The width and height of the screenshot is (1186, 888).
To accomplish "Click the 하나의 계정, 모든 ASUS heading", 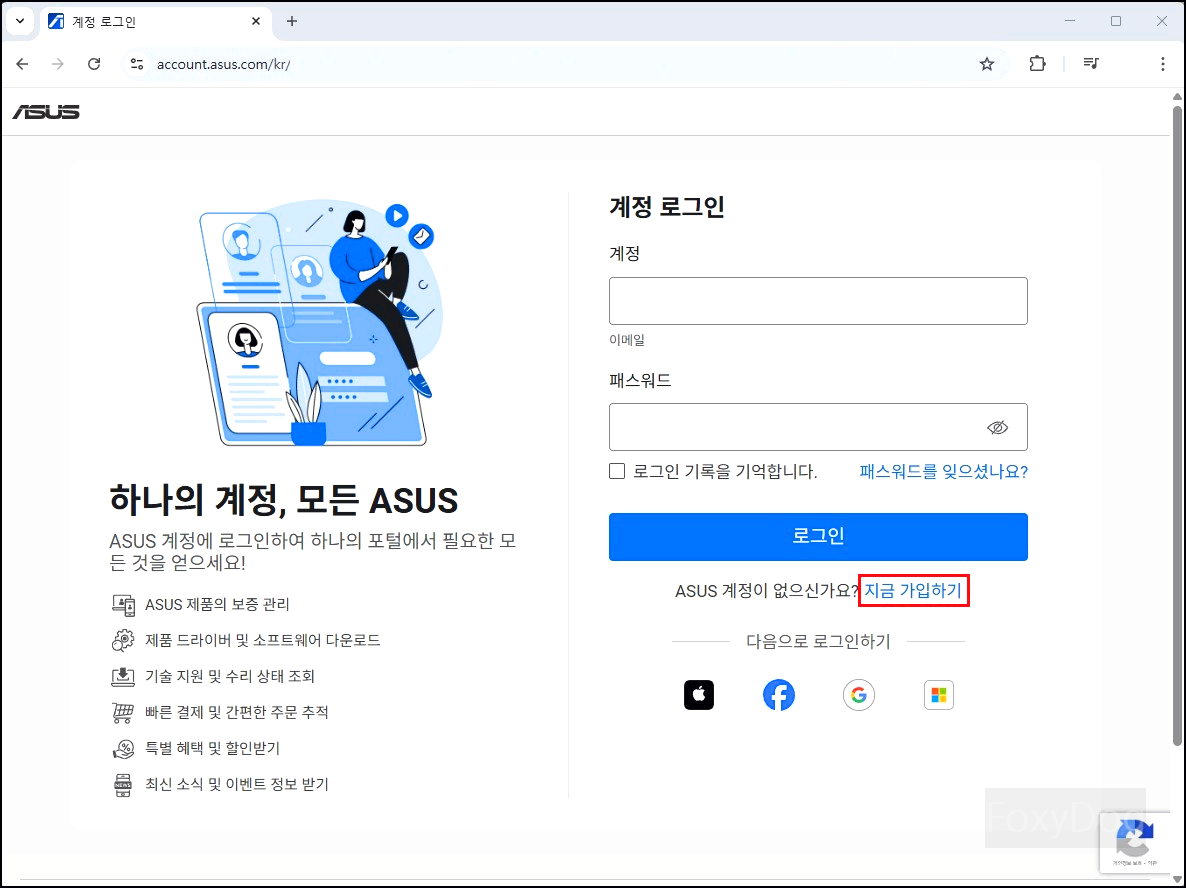I will coord(284,500).
